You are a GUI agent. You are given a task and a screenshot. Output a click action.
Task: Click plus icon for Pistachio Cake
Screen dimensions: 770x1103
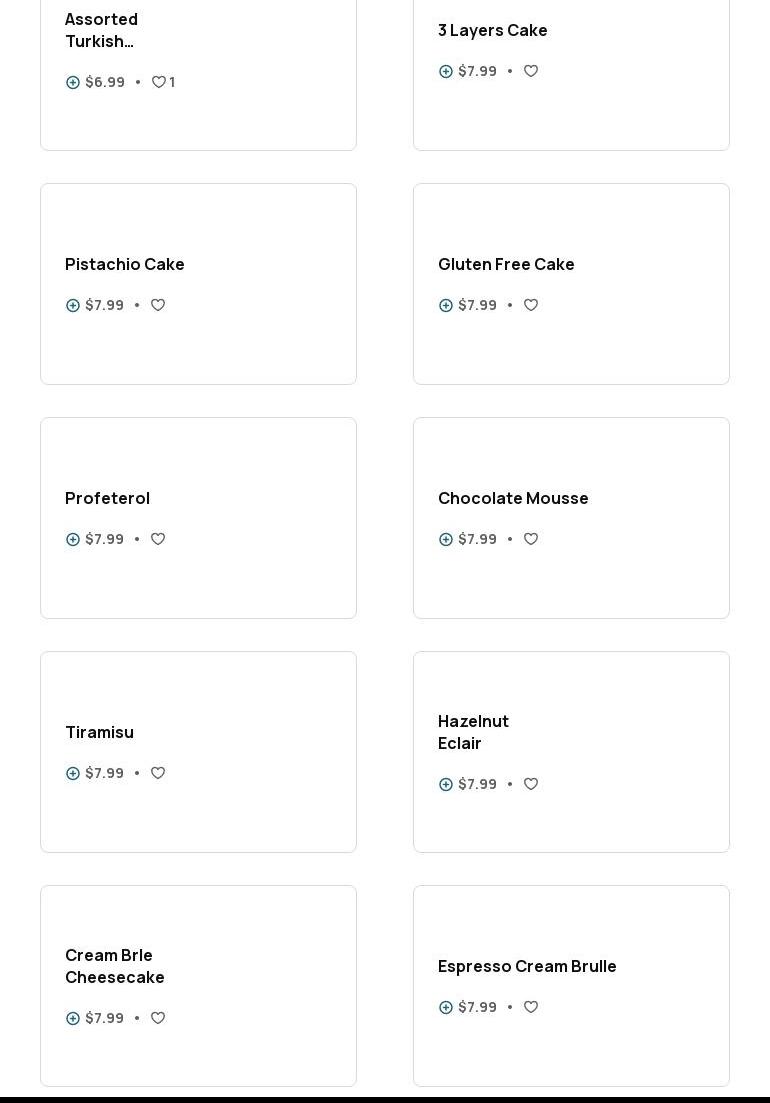pos(73,306)
